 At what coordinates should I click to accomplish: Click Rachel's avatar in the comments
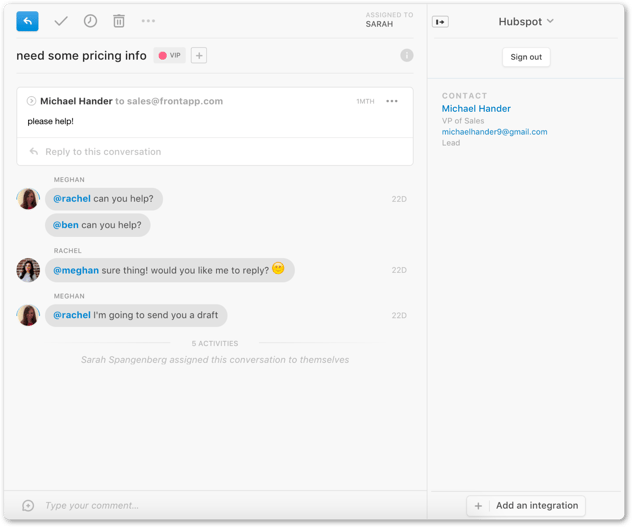pyautogui.click(x=28, y=270)
